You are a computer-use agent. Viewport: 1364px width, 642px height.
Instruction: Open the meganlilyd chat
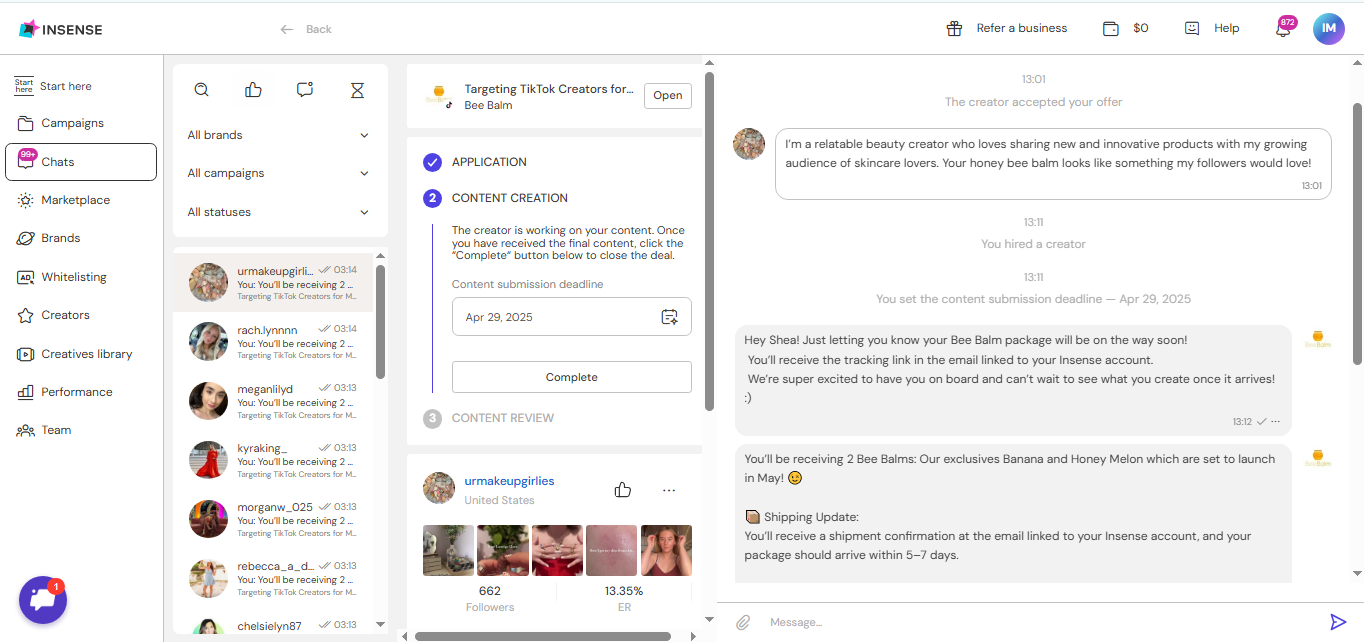point(273,400)
